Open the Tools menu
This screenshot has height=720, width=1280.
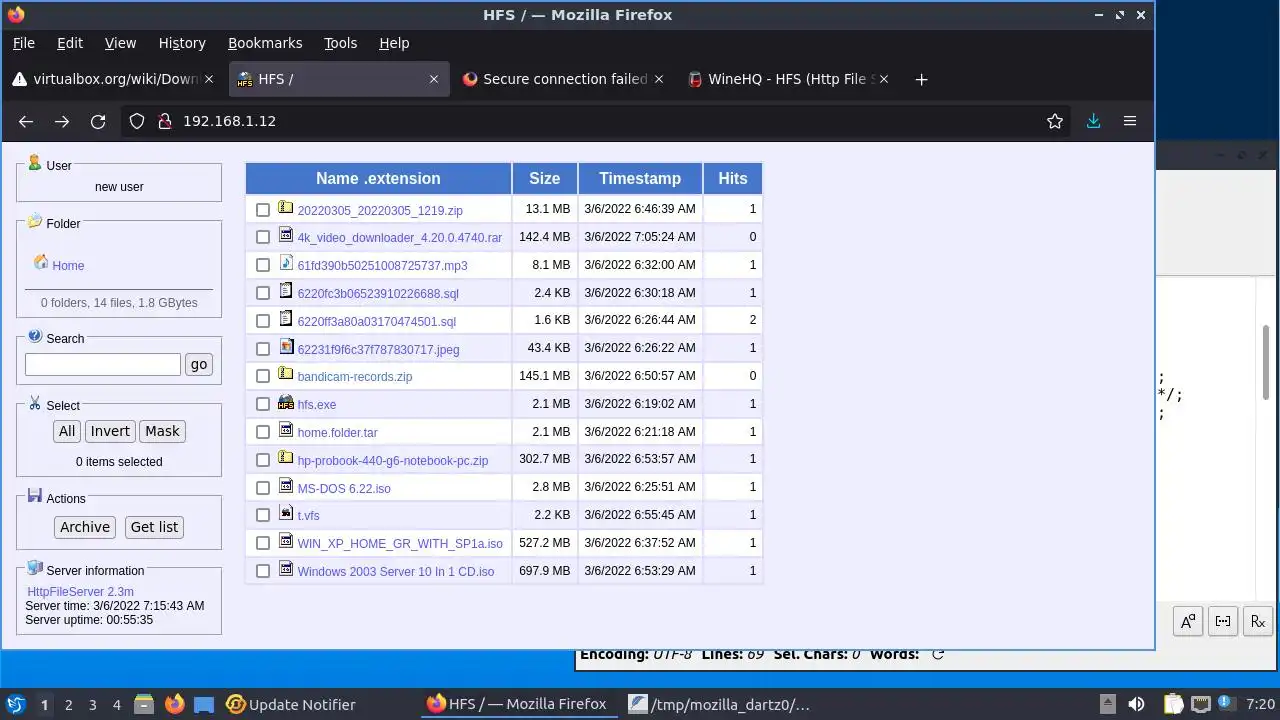(340, 43)
